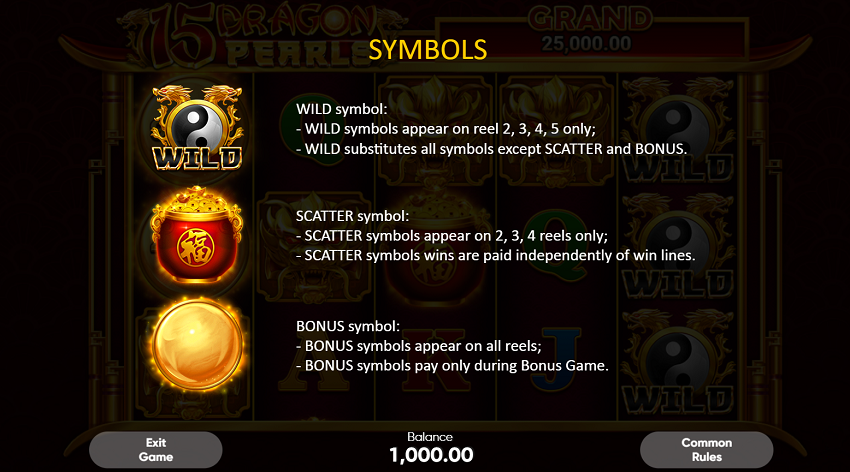850x472 pixels.
Task: Click text about BONUS symbols paying during Bonus Game
Action: [x=452, y=366]
